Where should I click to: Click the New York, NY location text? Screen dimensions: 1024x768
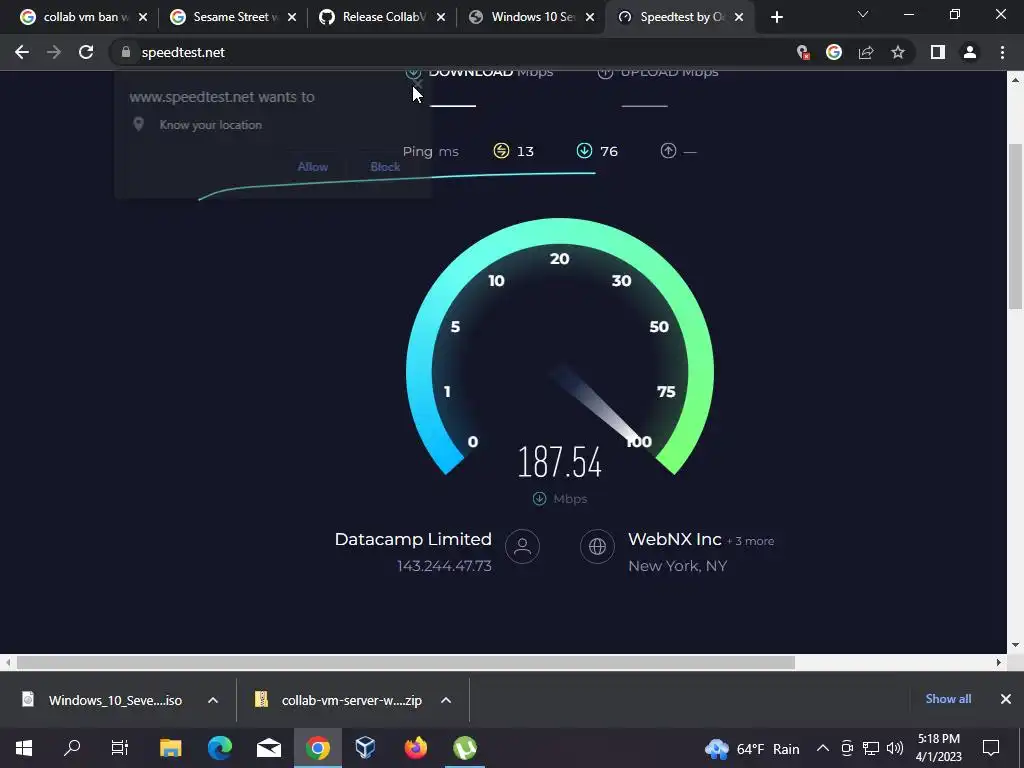pyautogui.click(x=677, y=566)
